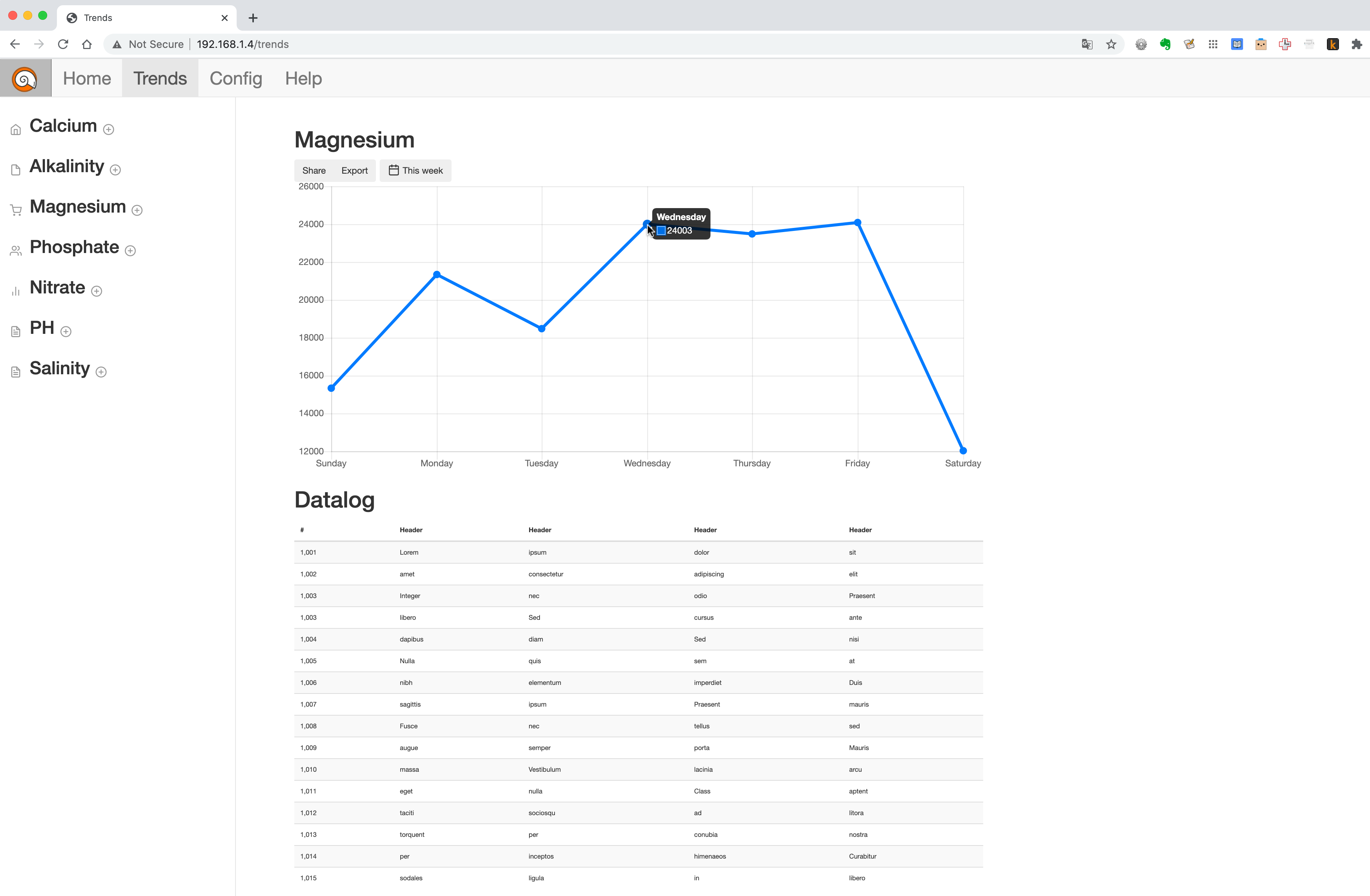Image resolution: width=1370 pixels, height=896 pixels.
Task: Open the Trends navigation tab
Action: tap(160, 78)
